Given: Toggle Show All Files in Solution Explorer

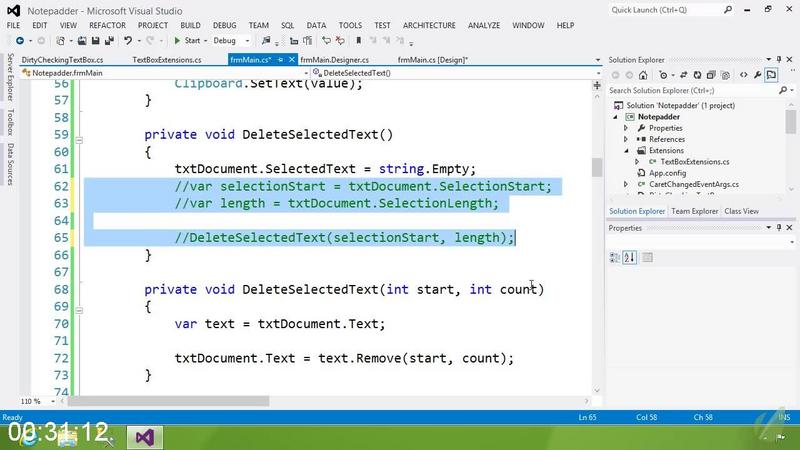Looking at the screenshot, I should click(726, 75).
